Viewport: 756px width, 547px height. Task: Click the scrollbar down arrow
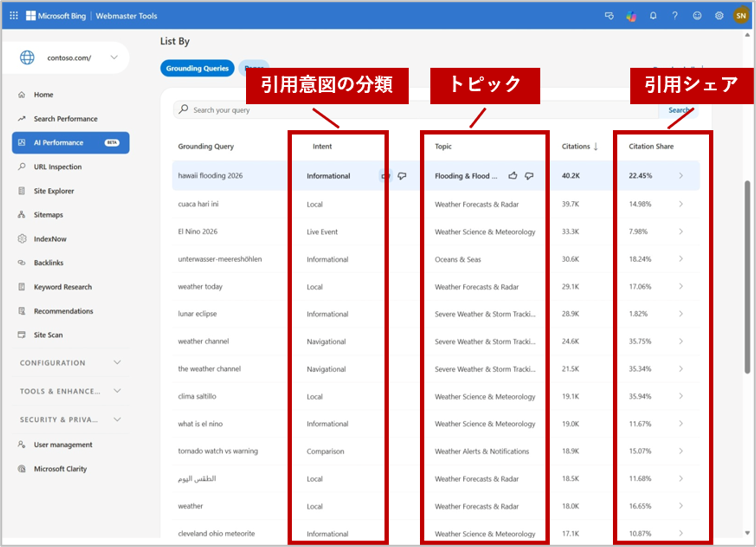pyautogui.click(x=747, y=533)
